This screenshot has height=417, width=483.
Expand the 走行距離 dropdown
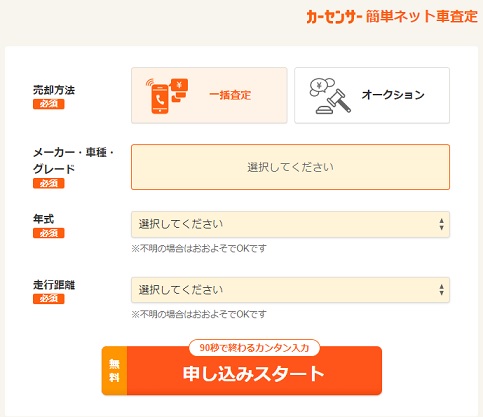point(290,290)
